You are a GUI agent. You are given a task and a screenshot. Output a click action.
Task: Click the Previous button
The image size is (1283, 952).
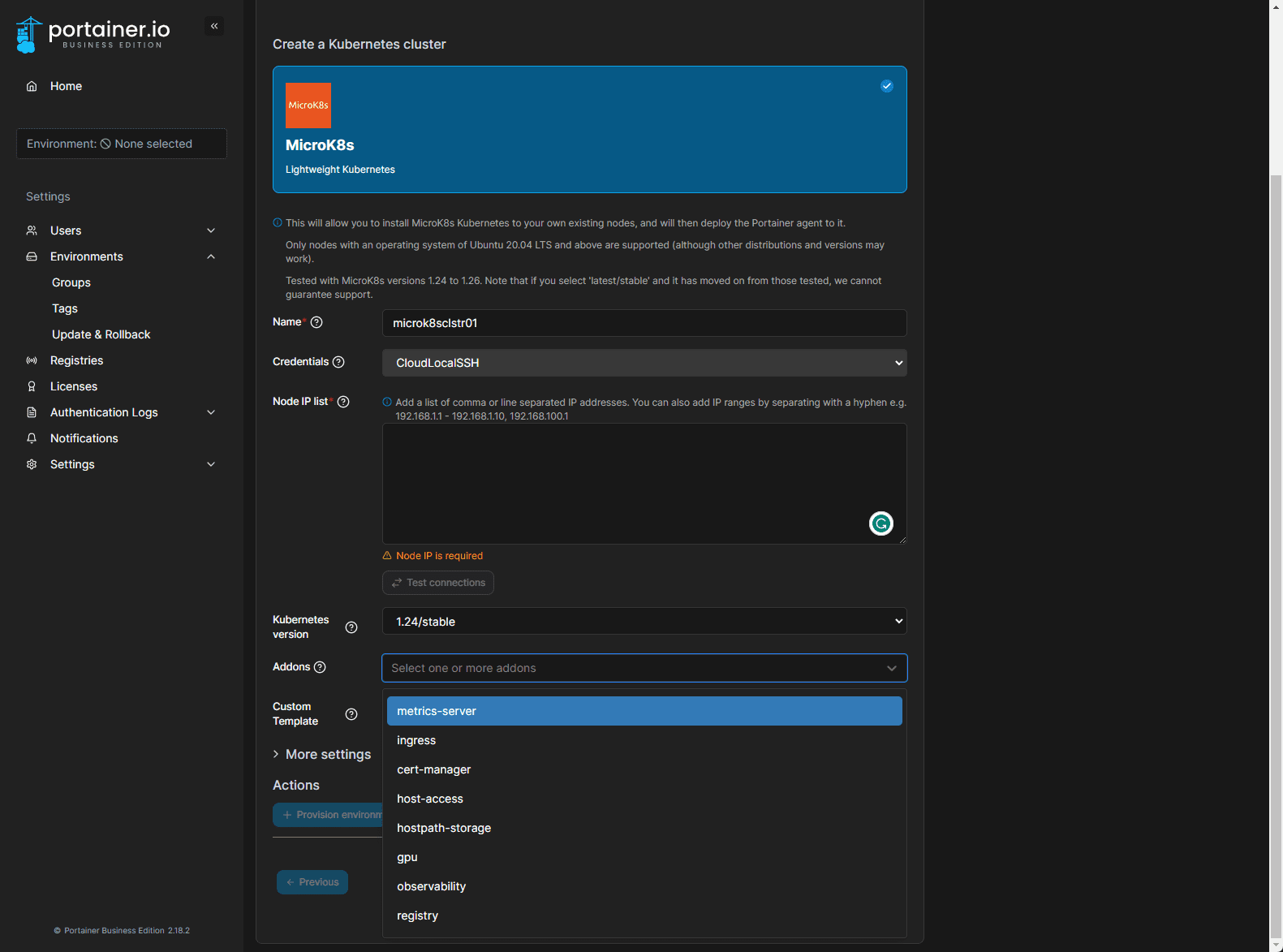pos(312,882)
